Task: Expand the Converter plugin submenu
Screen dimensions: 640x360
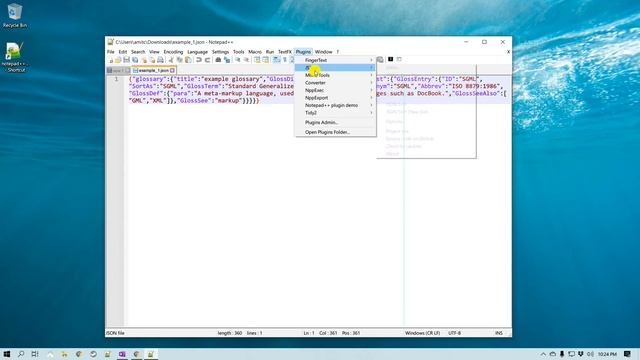Action: [x=336, y=83]
